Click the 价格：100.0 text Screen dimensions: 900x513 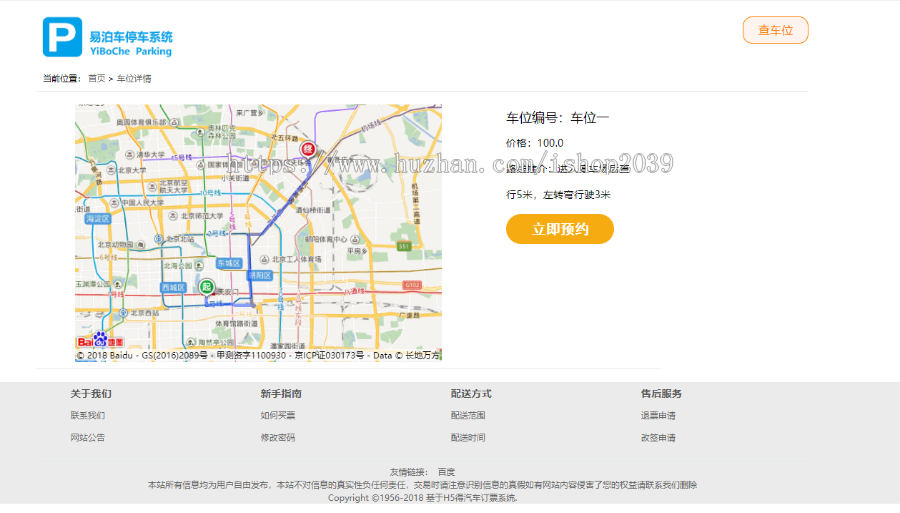pos(534,143)
